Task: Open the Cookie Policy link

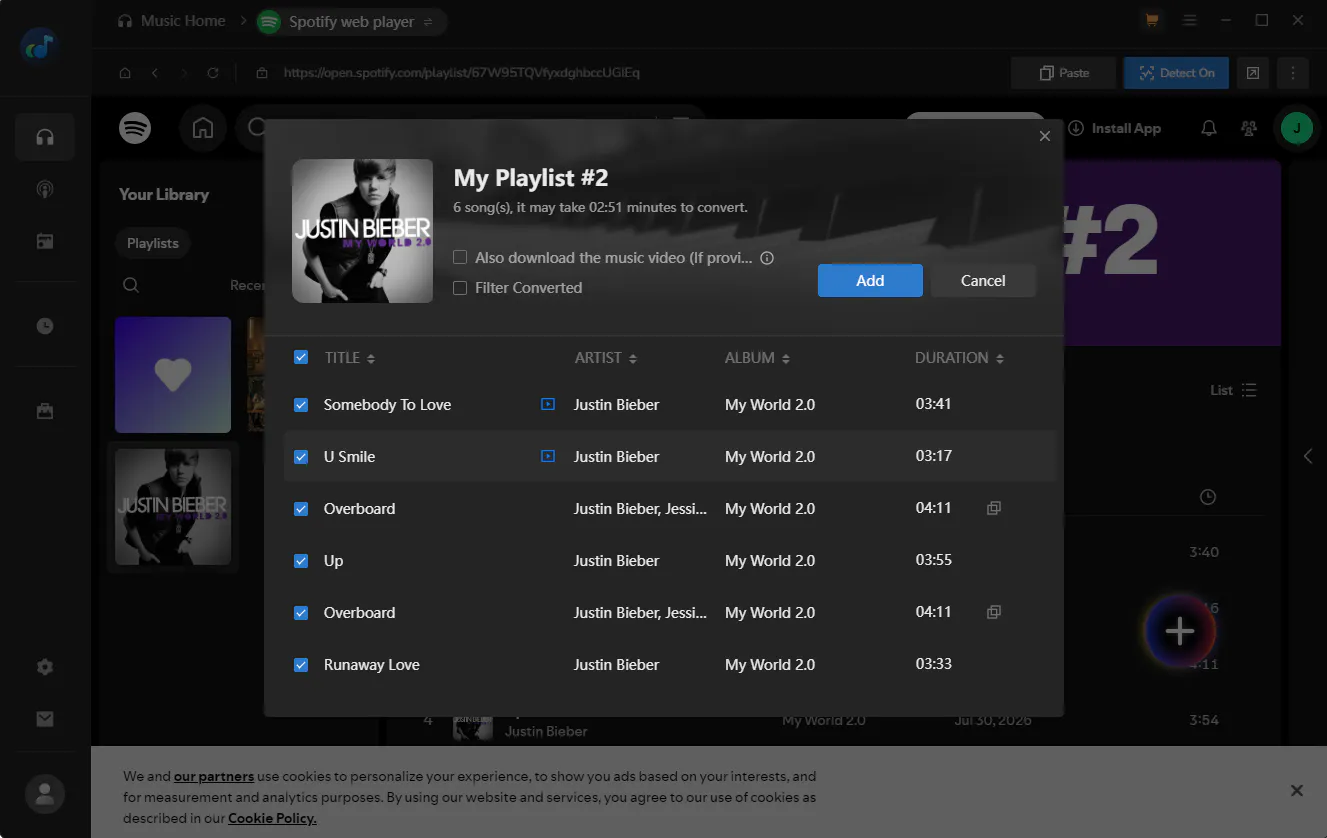Action: tap(272, 818)
